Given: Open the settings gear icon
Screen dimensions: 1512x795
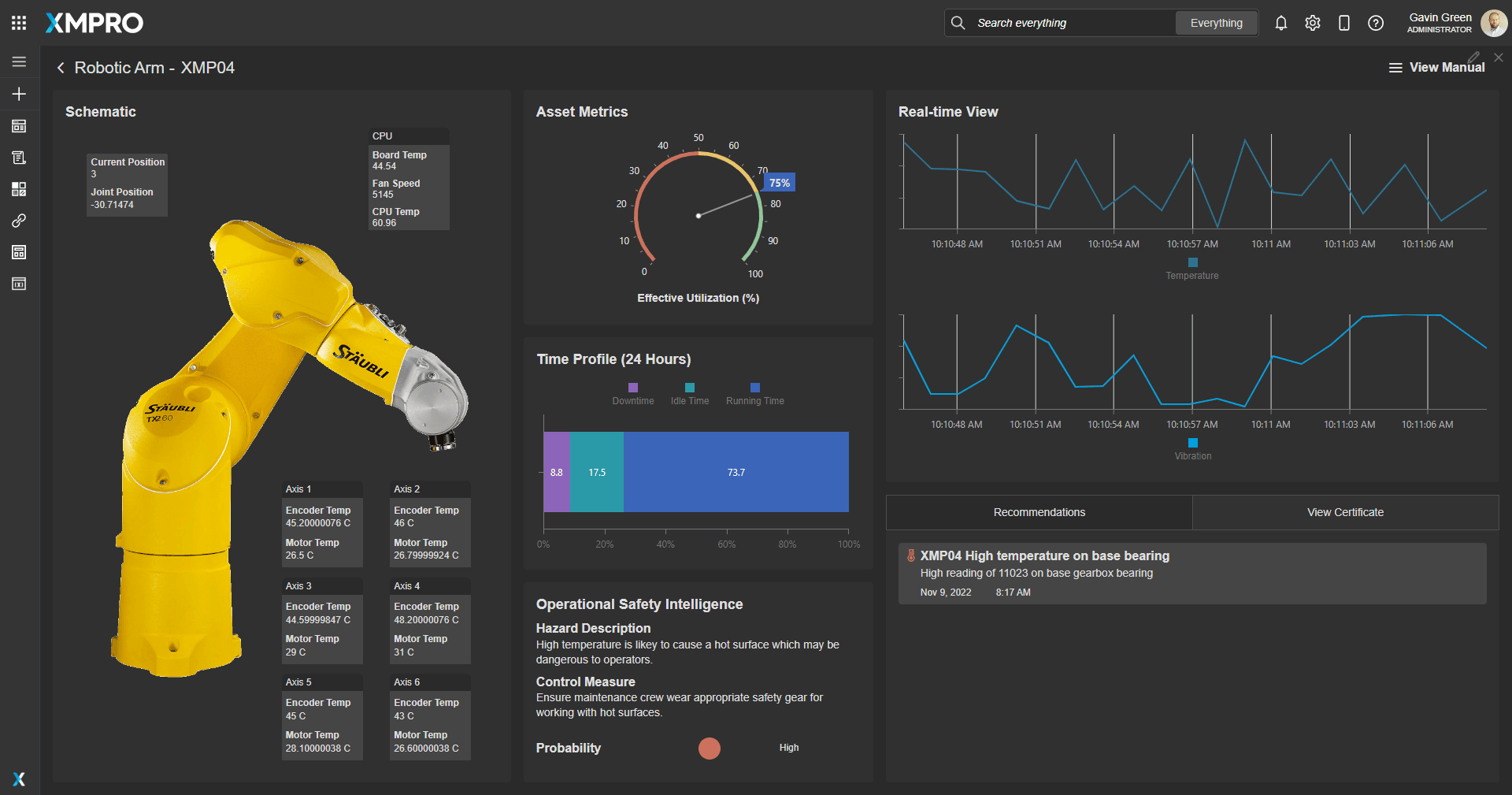Looking at the screenshot, I should pyautogui.click(x=1313, y=23).
